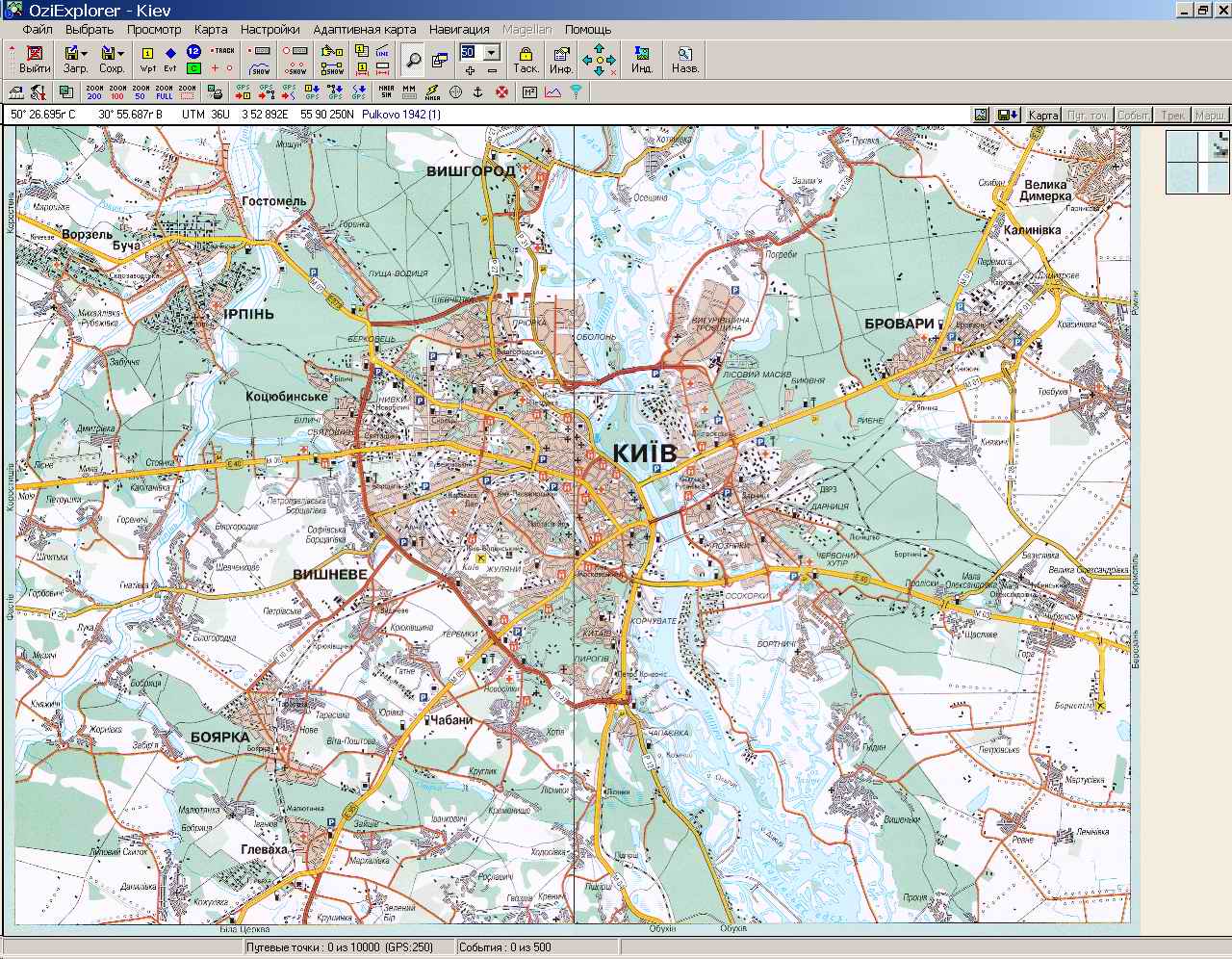Click the Пут. точ. button
Viewport: 1232px width, 959px height.
point(1088,115)
